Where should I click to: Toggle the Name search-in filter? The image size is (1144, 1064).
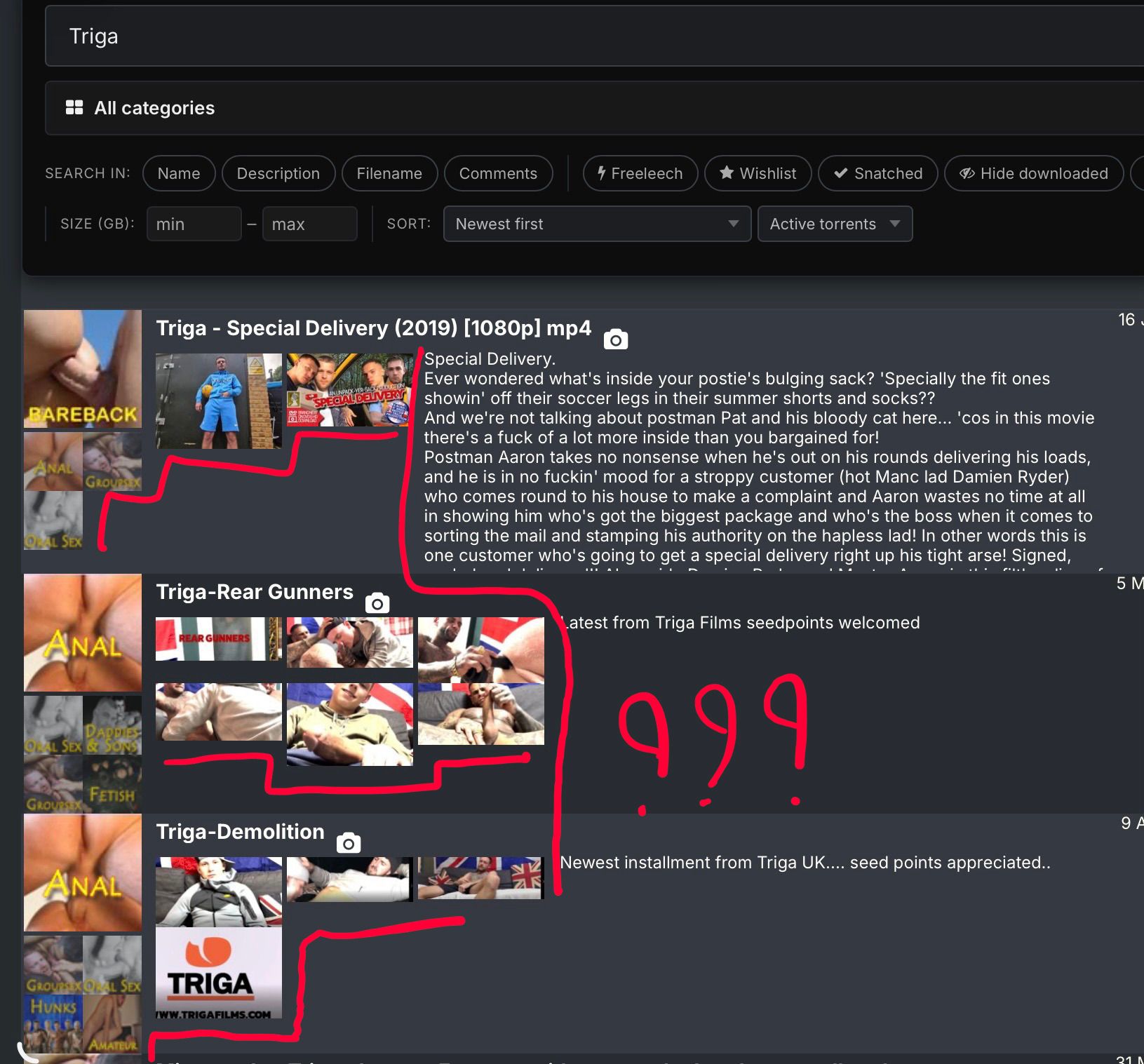coord(179,173)
